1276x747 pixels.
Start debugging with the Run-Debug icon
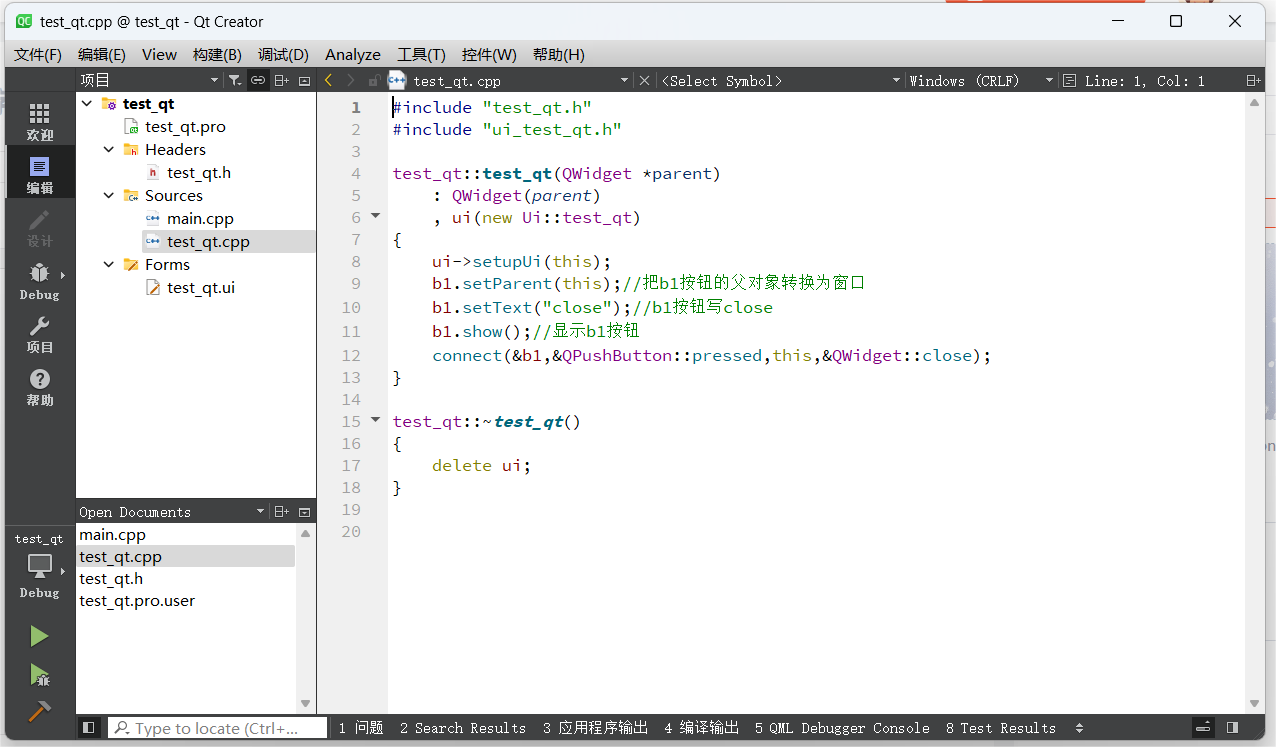[x=39, y=675]
